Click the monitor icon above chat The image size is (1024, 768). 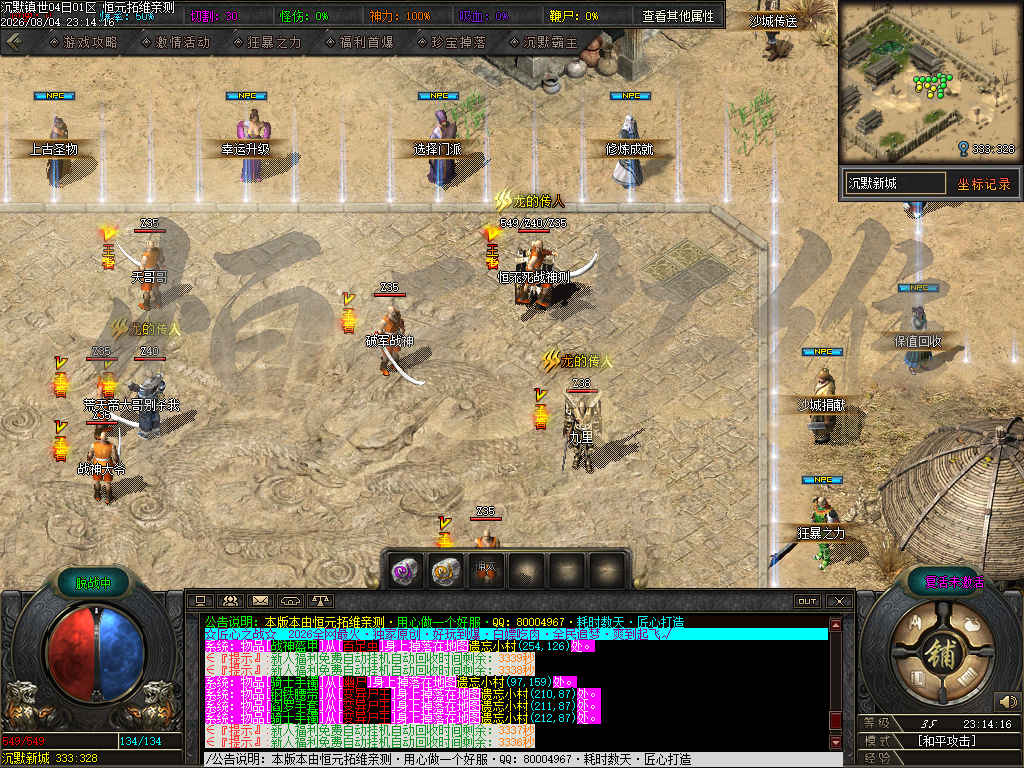tap(200, 600)
